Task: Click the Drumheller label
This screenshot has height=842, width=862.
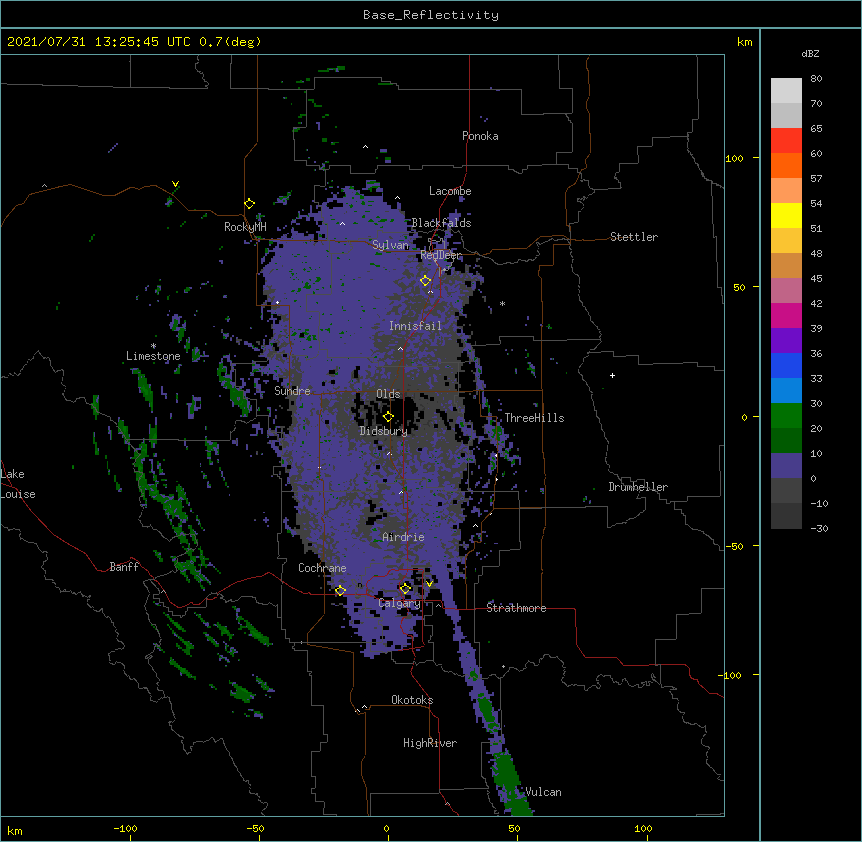Action: (x=638, y=487)
